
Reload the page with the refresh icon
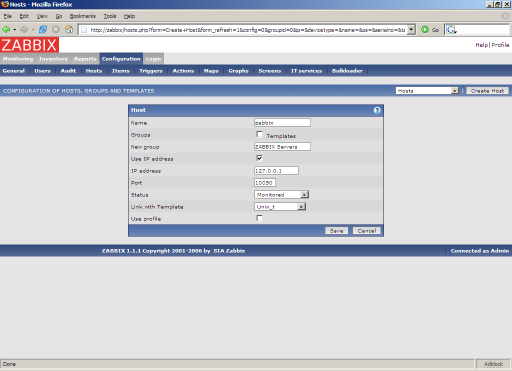pos(43,30)
